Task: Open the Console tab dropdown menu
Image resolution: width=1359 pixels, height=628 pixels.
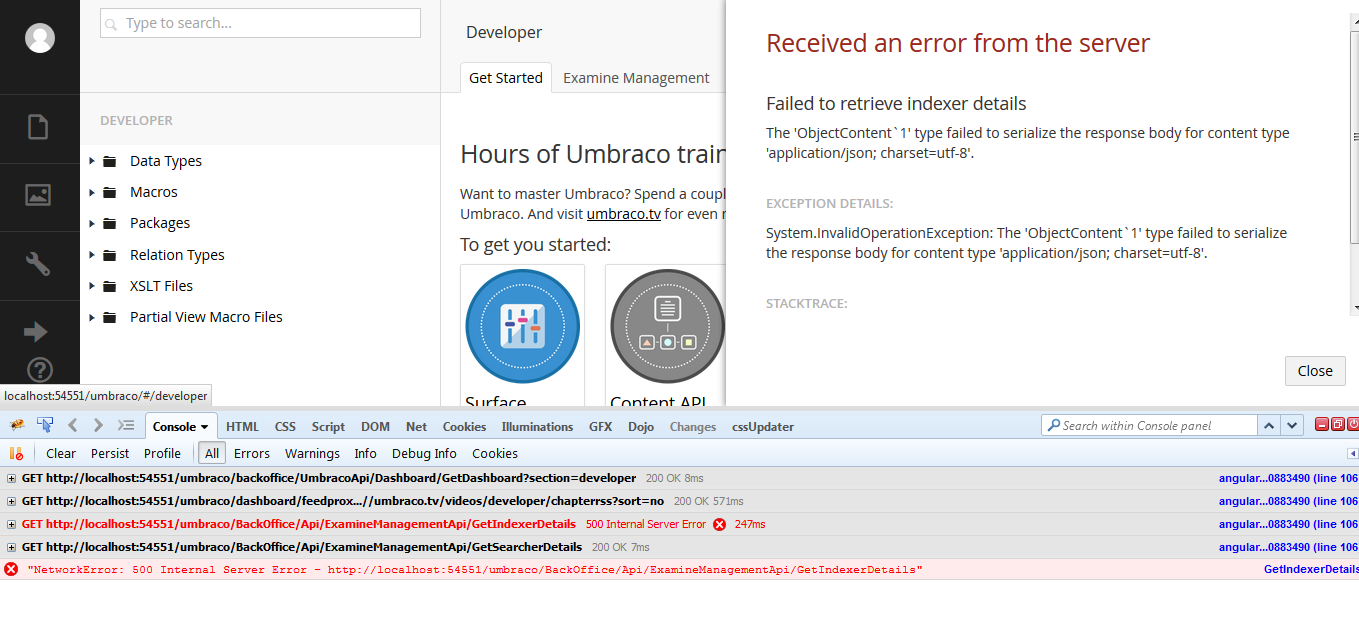Action: (x=205, y=427)
